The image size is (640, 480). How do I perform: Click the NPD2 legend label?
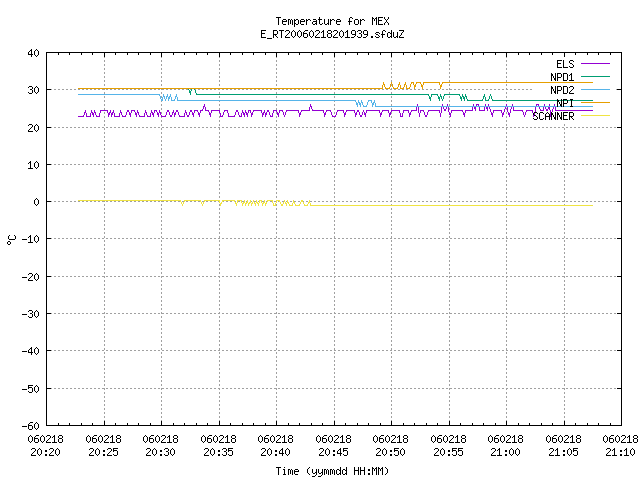(562, 90)
